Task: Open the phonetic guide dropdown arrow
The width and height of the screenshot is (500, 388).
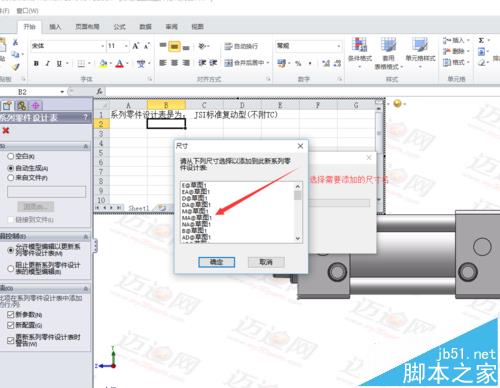Action: tap(149, 63)
